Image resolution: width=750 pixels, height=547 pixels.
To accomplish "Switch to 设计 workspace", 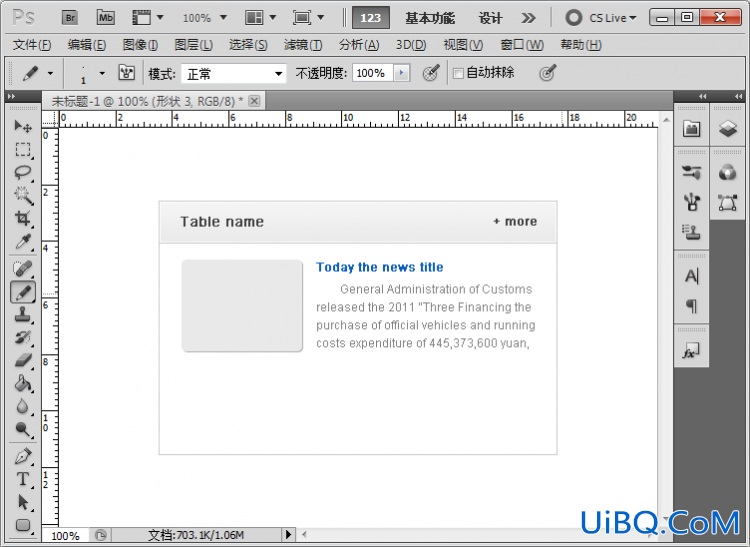I will [x=490, y=18].
